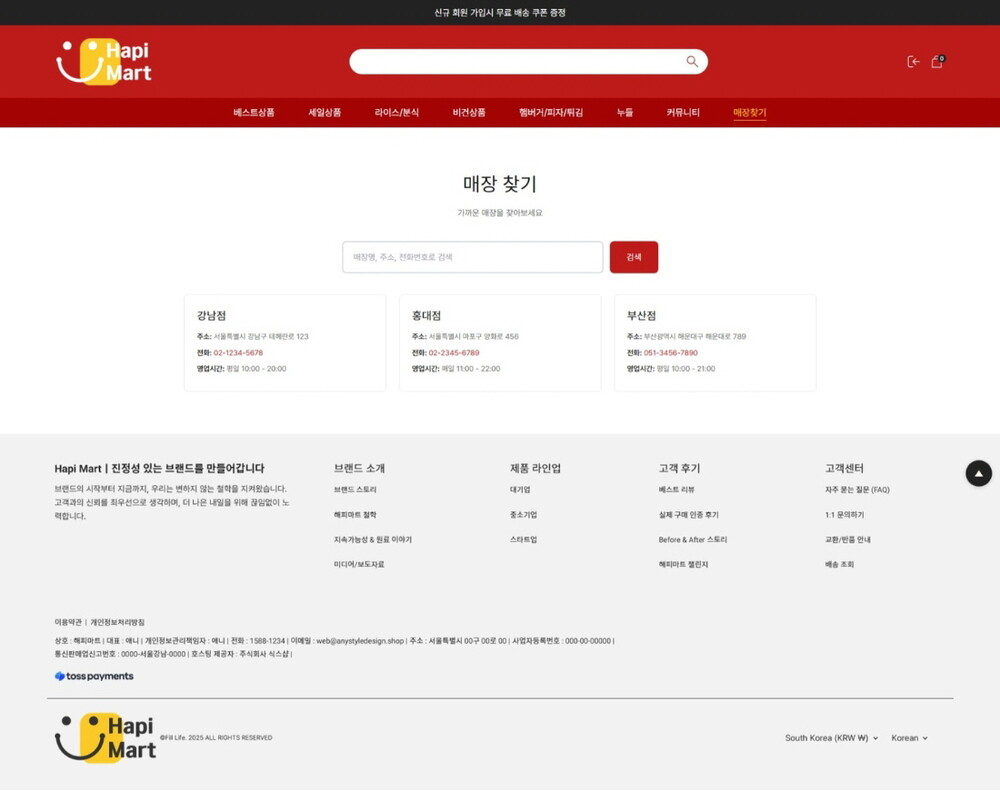Click the scroll-to-top arrow button
The image size is (1000, 791).
[x=978, y=474]
